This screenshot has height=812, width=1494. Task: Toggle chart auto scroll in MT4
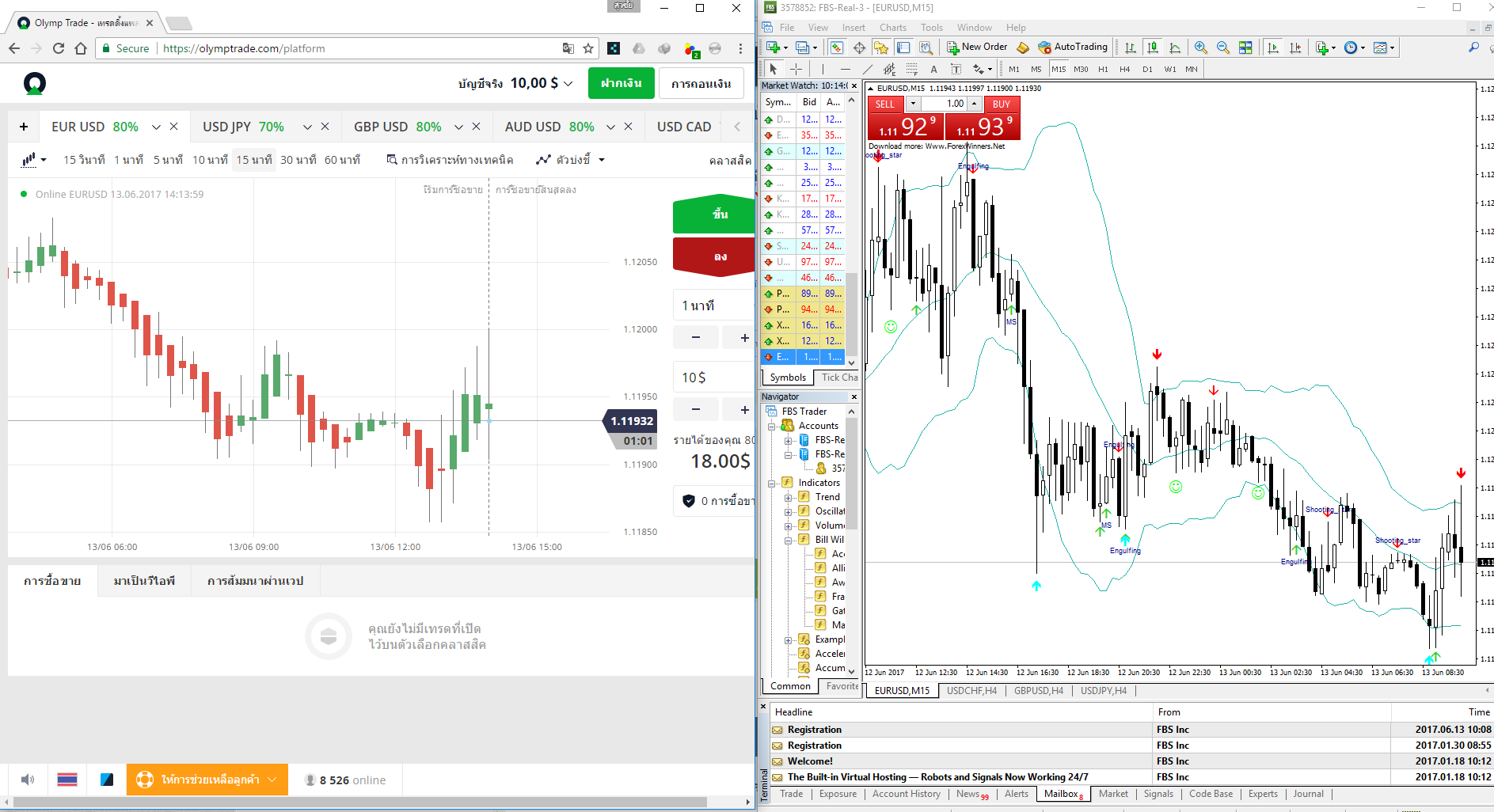(1273, 47)
